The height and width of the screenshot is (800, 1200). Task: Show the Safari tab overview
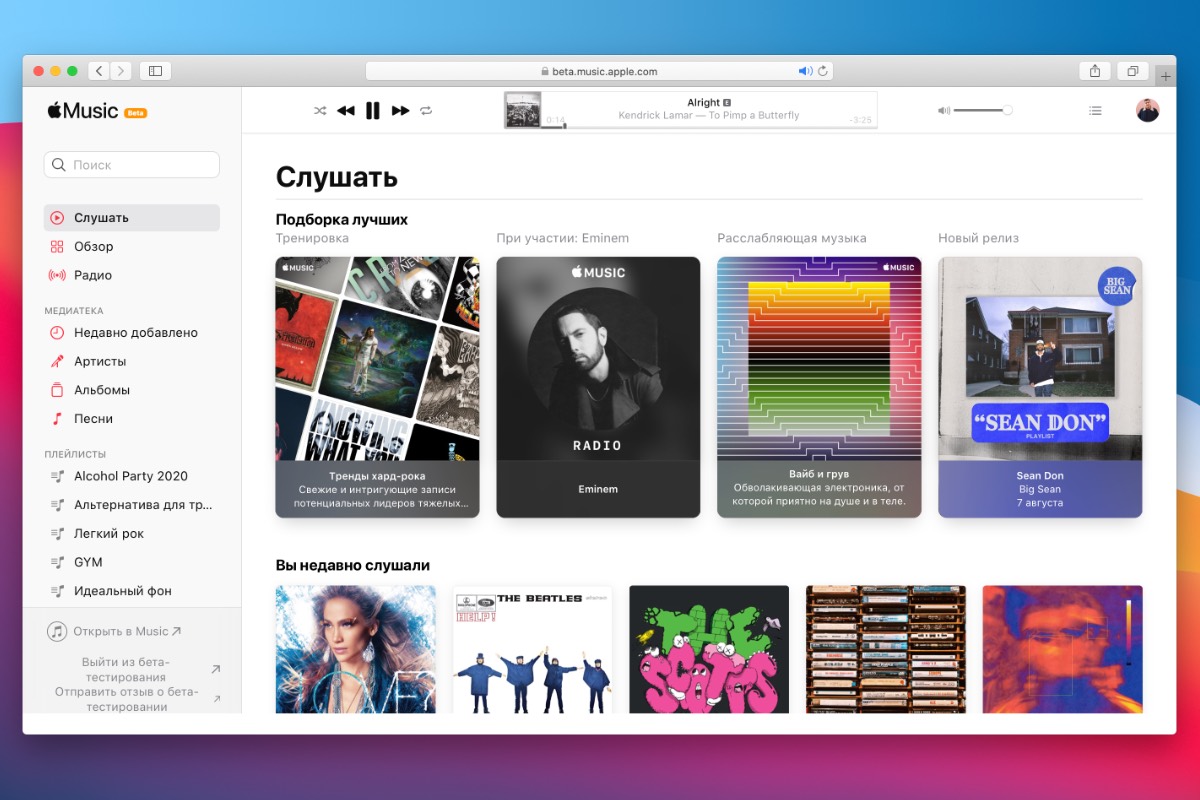pyautogui.click(x=1132, y=71)
